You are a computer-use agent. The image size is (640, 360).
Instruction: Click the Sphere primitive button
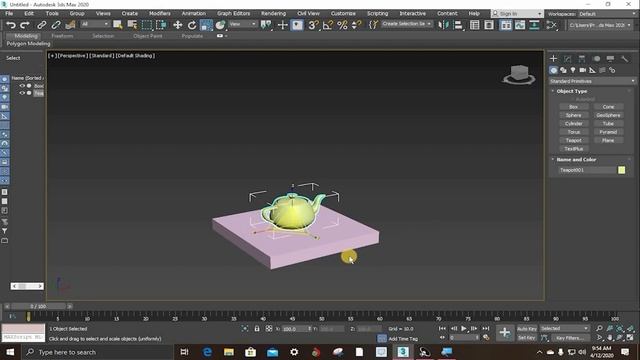pyautogui.click(x=573, y=116)
